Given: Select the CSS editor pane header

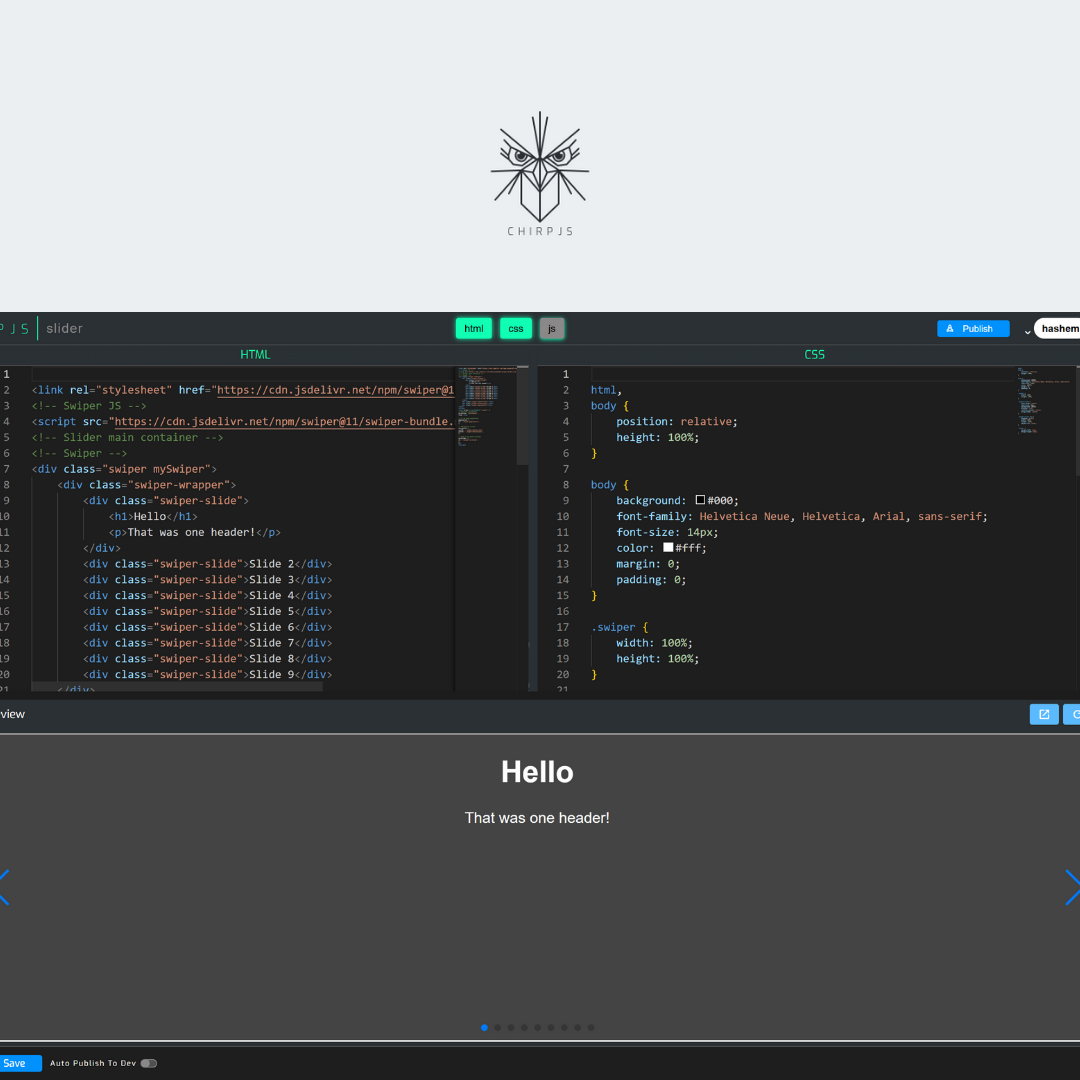Looking at the screenshot, I should [814, 354].
